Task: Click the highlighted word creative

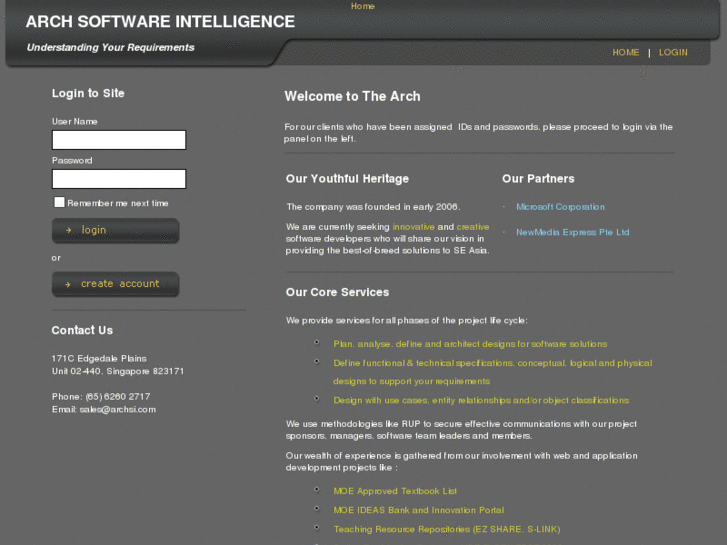Action: (x=472, y=227)
